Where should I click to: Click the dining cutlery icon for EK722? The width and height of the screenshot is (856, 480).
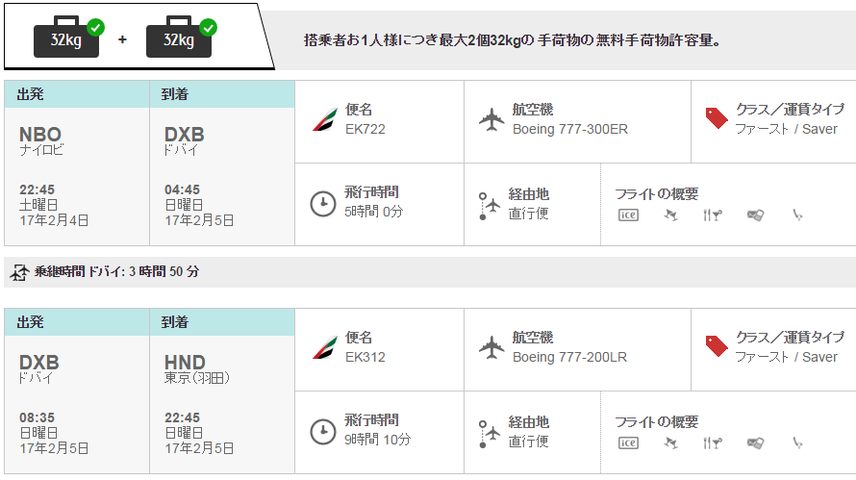tap(712, 215)
